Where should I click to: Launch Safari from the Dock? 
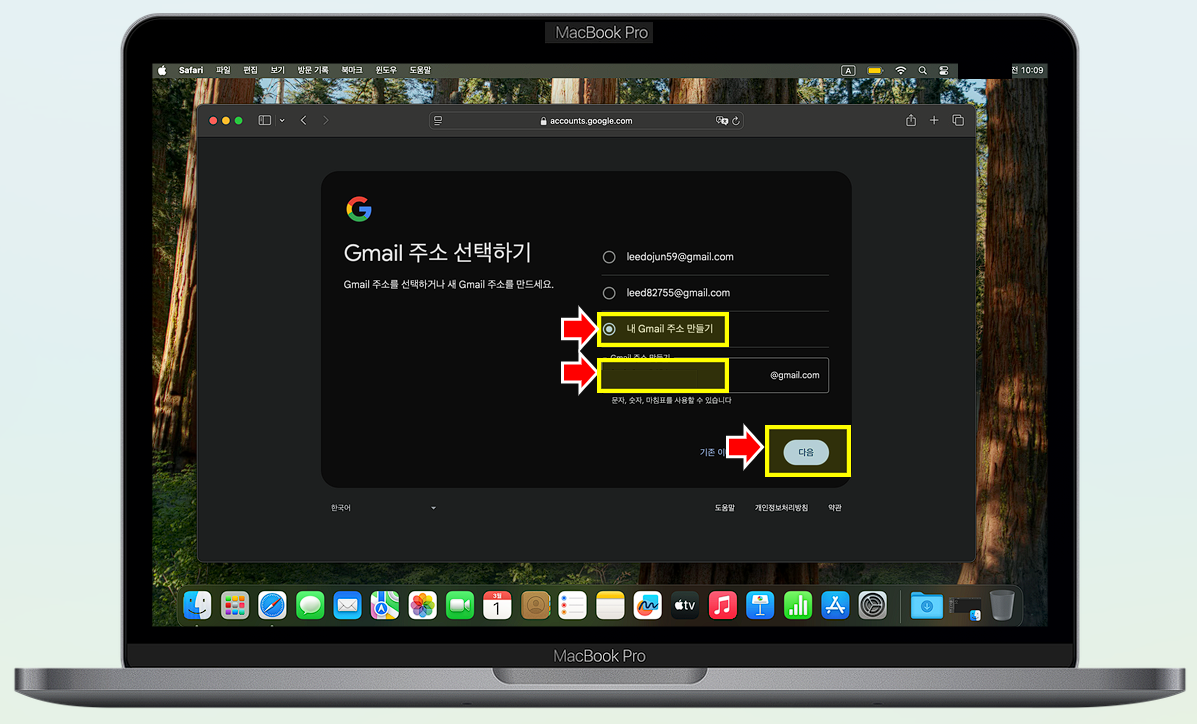tap(273, 606)
